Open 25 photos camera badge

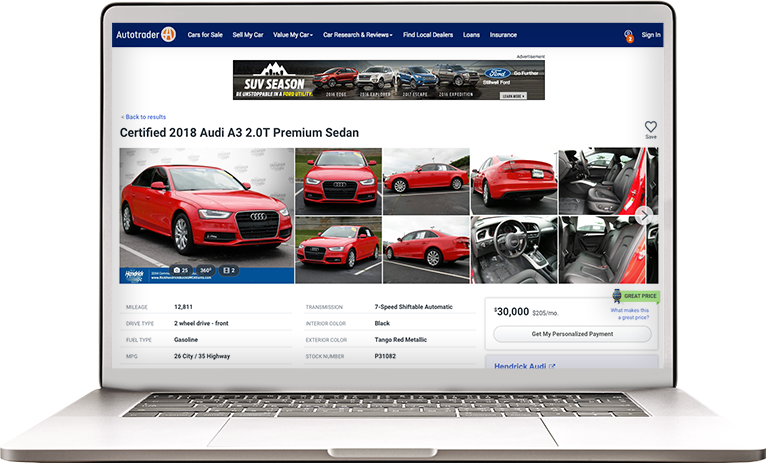181,270
